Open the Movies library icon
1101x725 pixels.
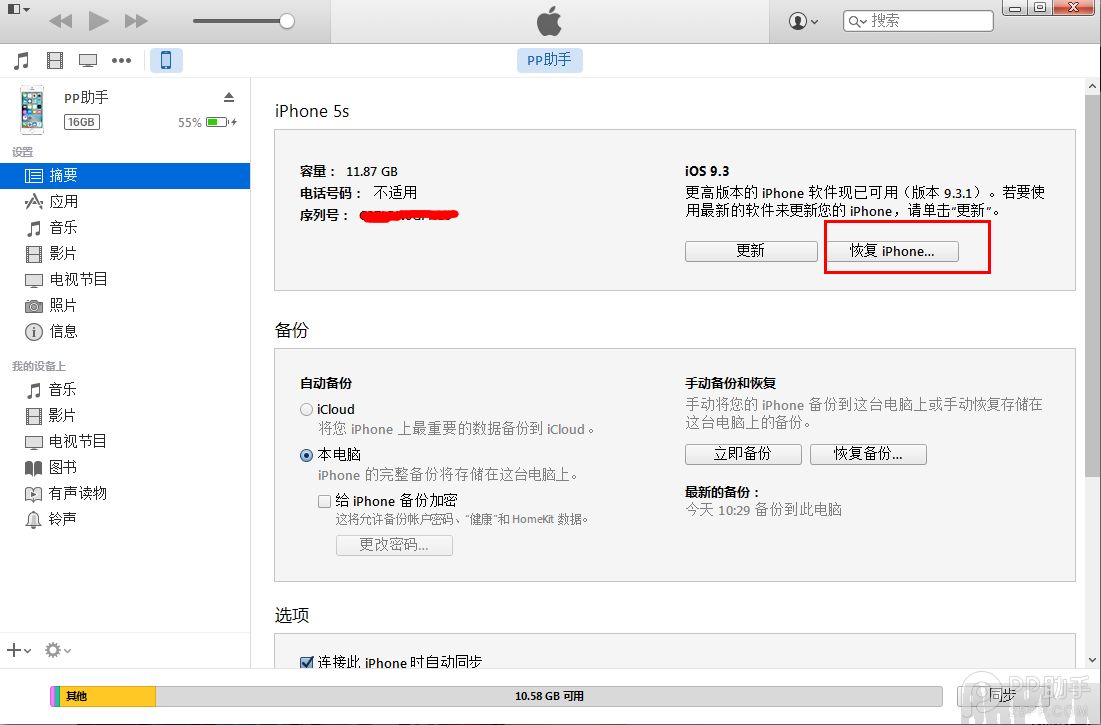point(54,60)
